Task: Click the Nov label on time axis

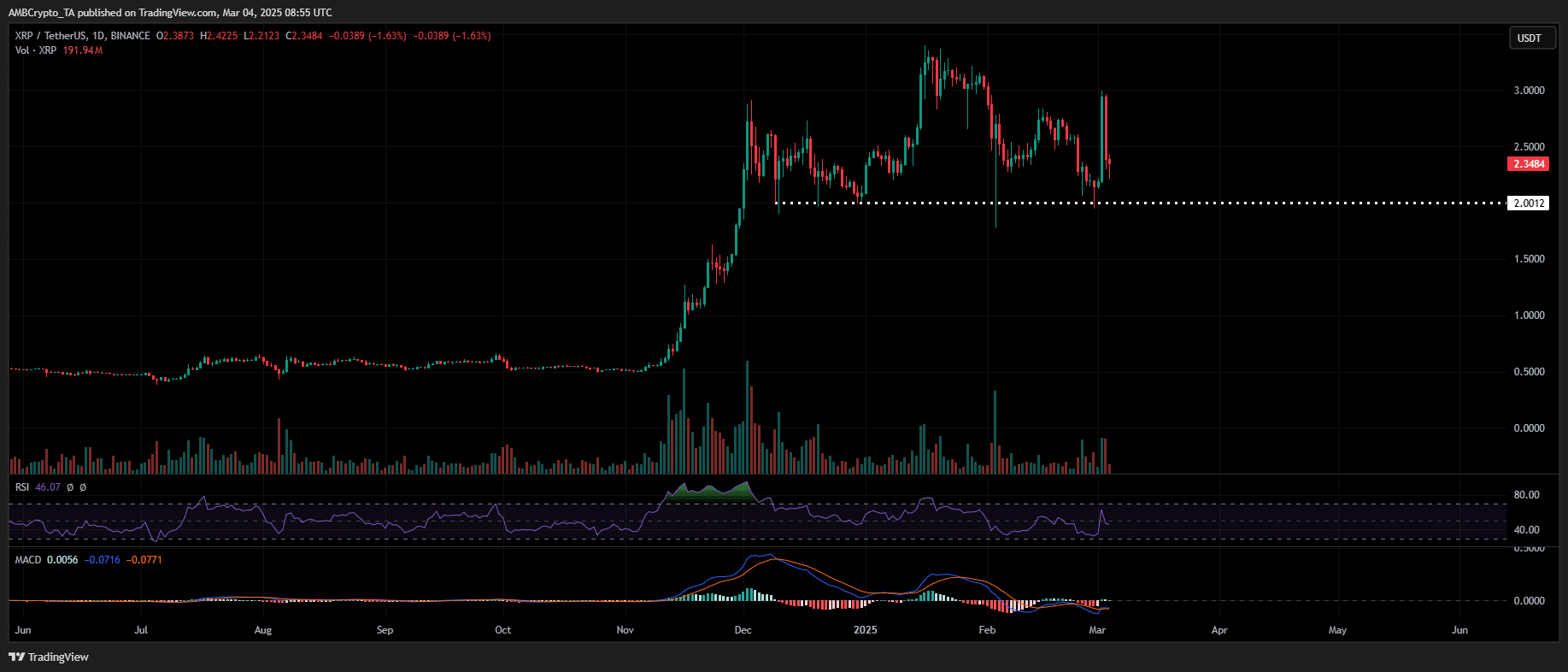Action: coord(625,630)
